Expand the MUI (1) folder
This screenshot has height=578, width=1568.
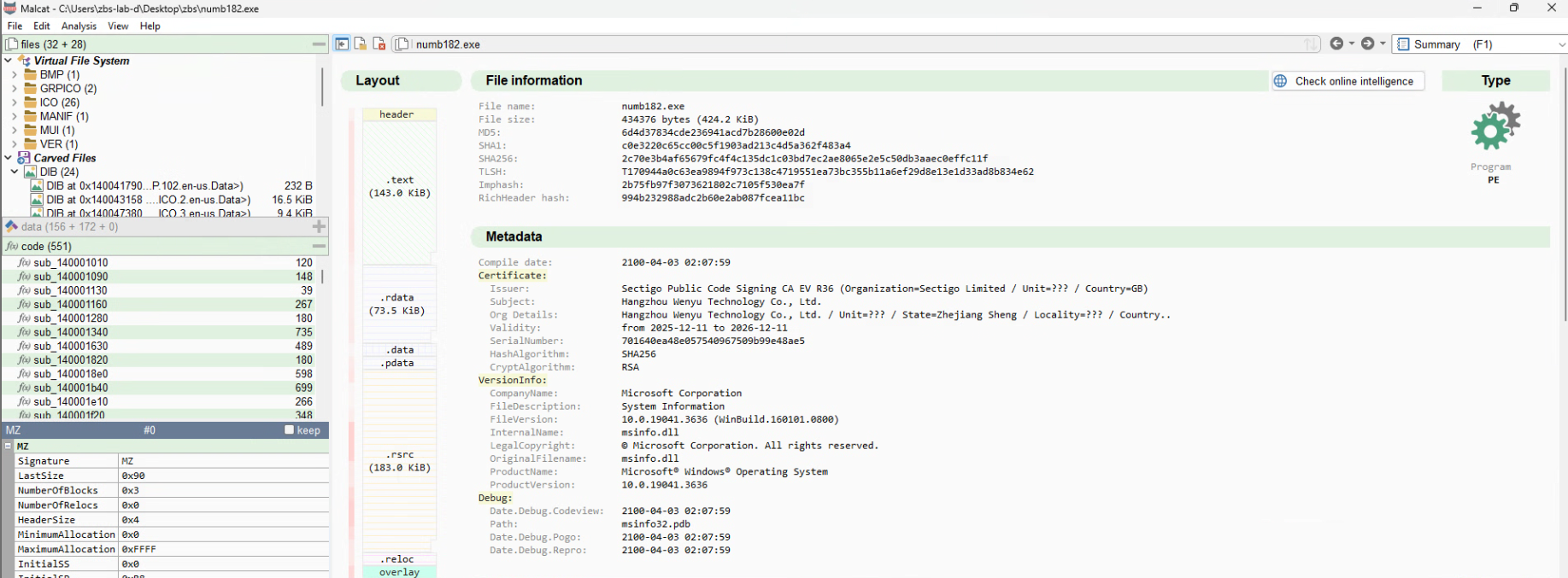15,130
